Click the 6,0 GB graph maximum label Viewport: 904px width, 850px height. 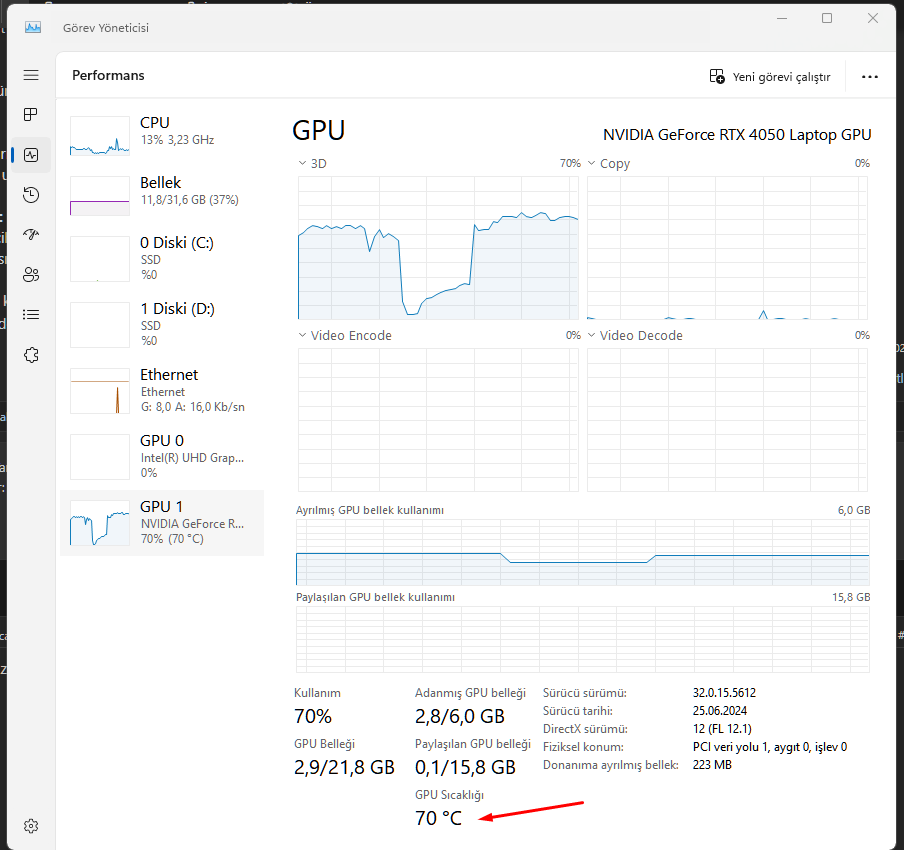854,510
